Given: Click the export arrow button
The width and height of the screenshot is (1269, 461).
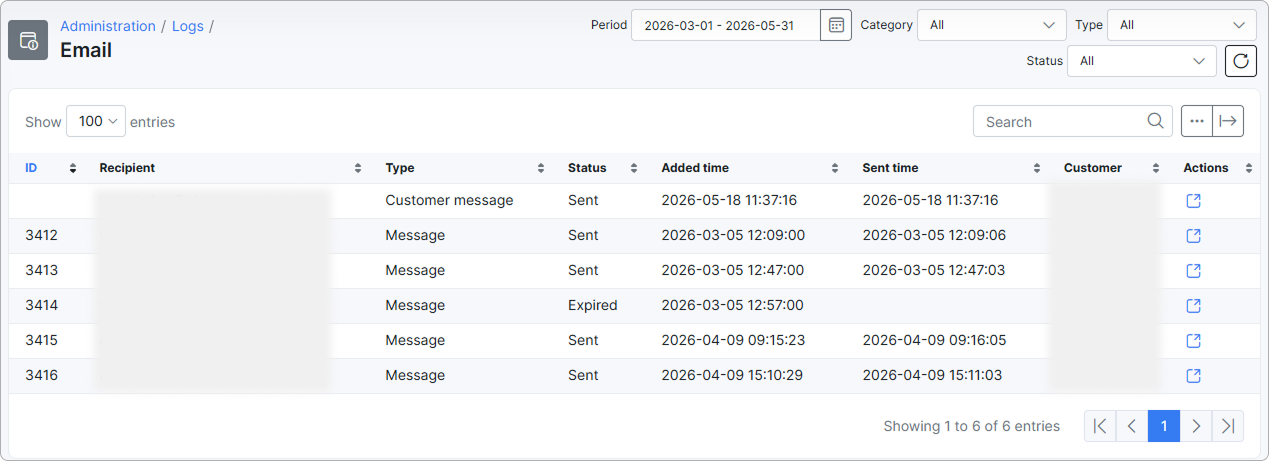Looking at the screenshot, I should [x=1228, y=121].
